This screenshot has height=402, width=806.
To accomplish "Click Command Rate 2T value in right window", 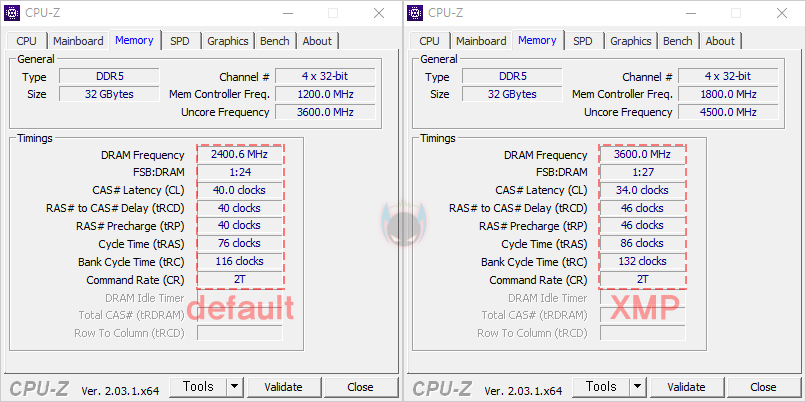I will click(643, 279).
